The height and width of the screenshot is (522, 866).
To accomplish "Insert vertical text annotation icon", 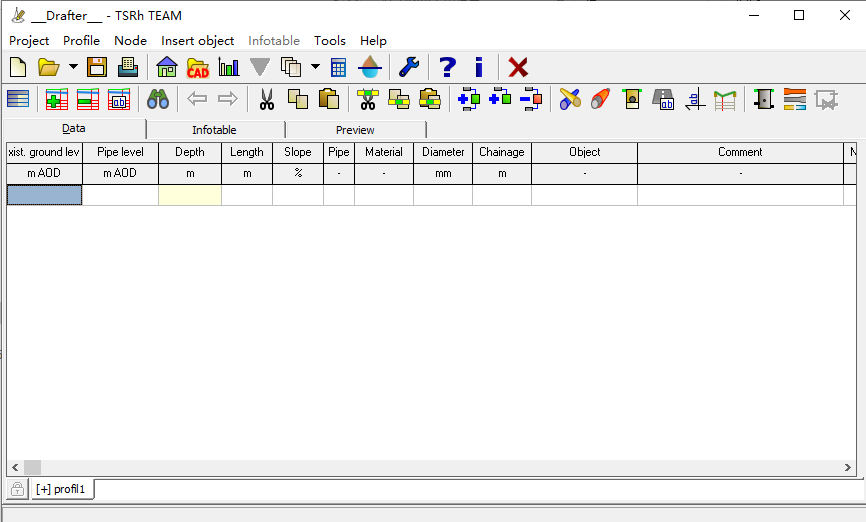I will point(695,99).
